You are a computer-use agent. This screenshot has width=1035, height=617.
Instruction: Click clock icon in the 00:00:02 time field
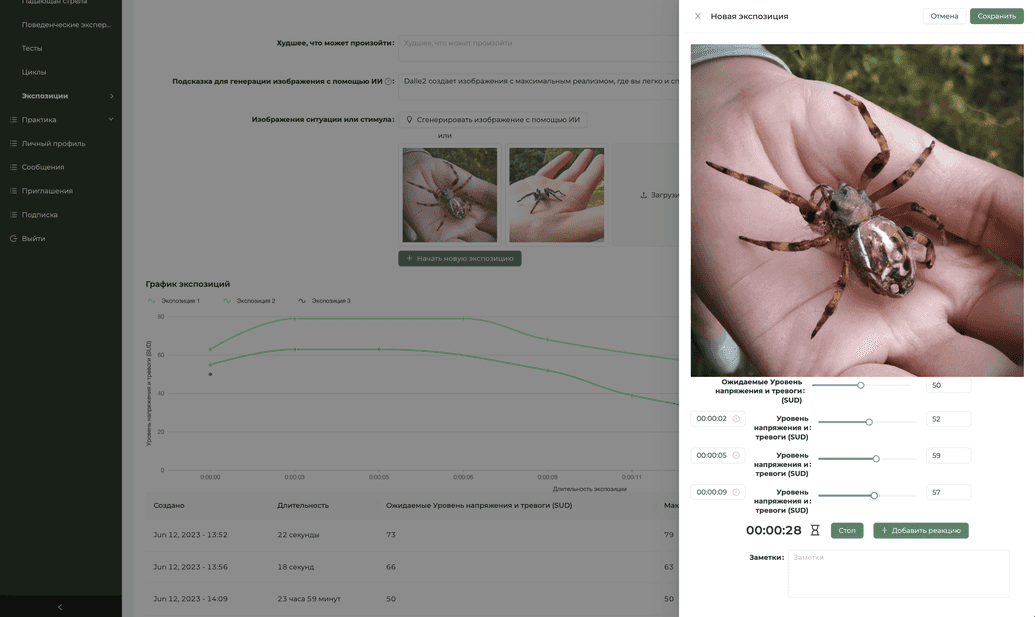[736, 418]
